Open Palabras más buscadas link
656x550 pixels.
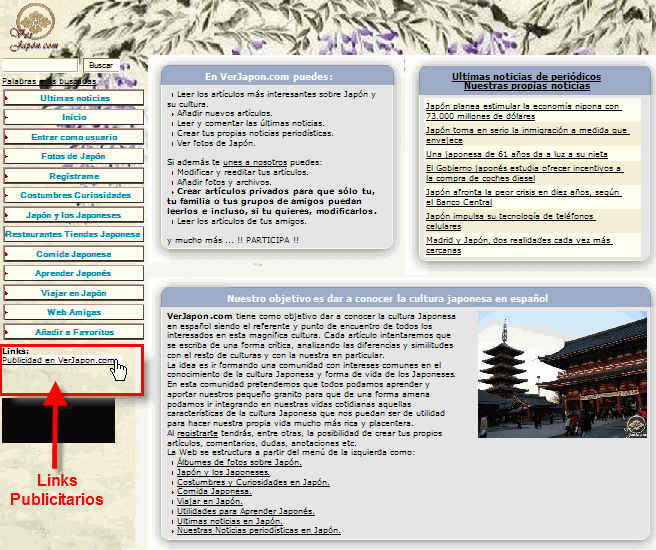(x=49, y=81)
